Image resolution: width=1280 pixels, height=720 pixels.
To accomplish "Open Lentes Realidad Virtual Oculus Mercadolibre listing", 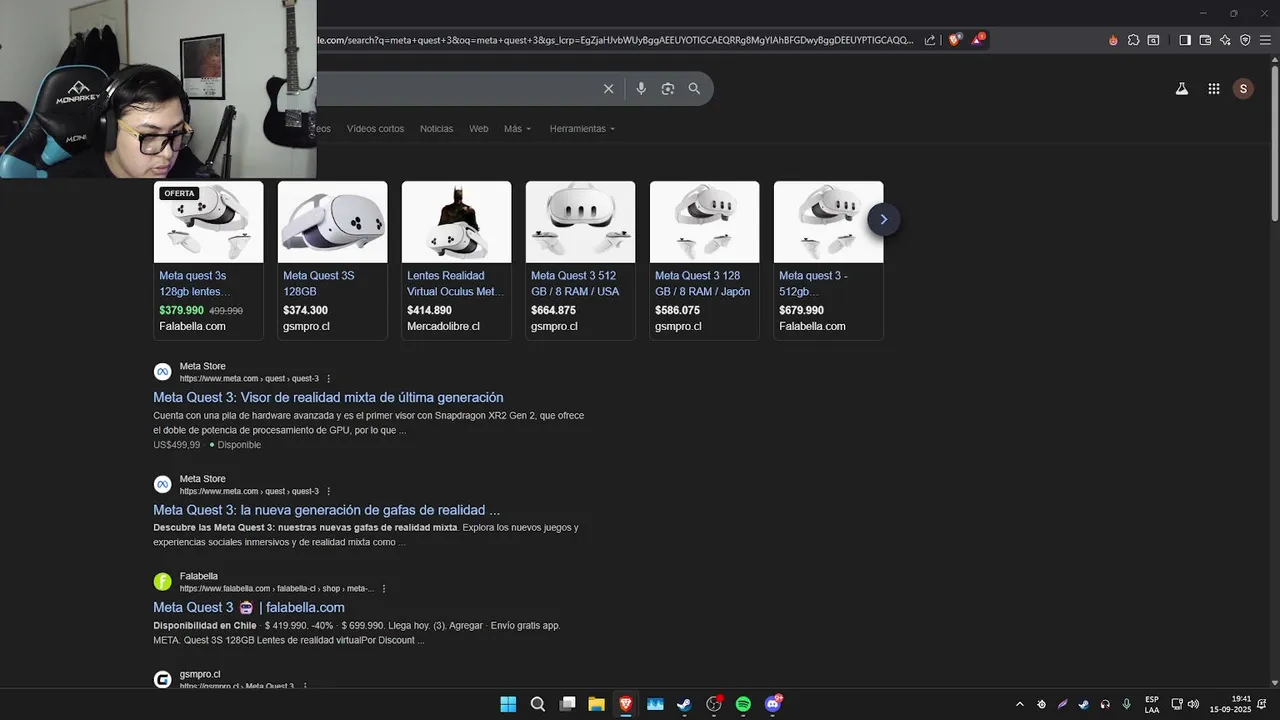I will pyautogui.click(x=456, y=283).
